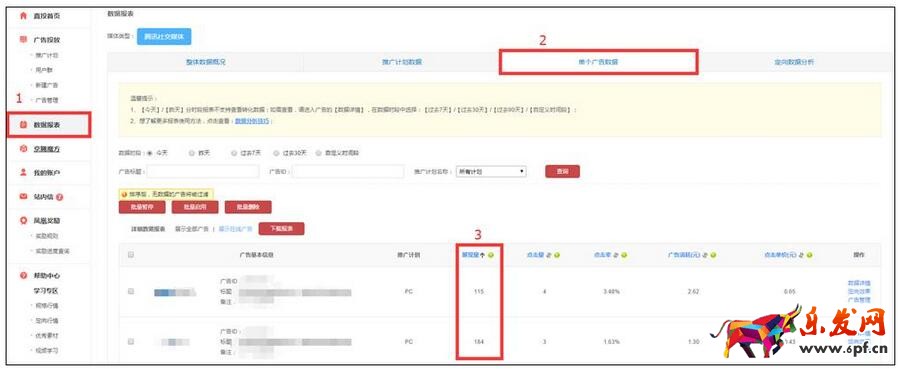Click the red 查询 button

[562, 171]
